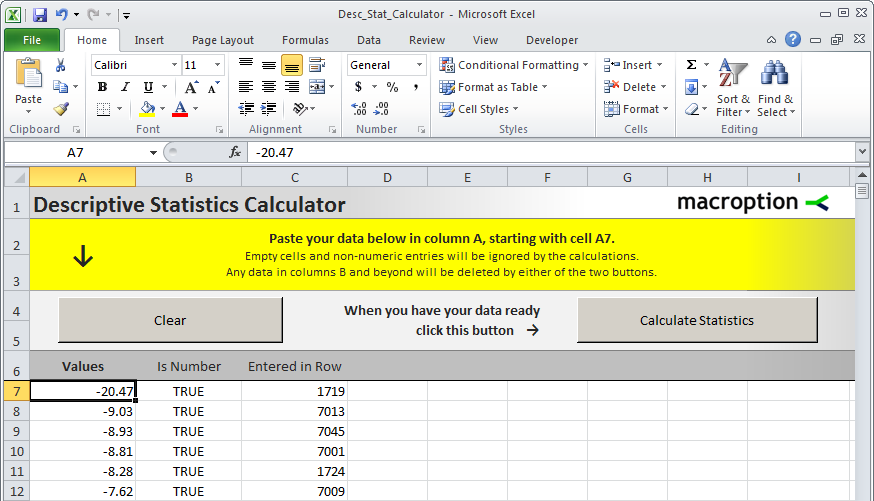Screen dimensions: 874x501
Task: Open the Calibri font name dropdown
Action: click(x=174, y=65)
